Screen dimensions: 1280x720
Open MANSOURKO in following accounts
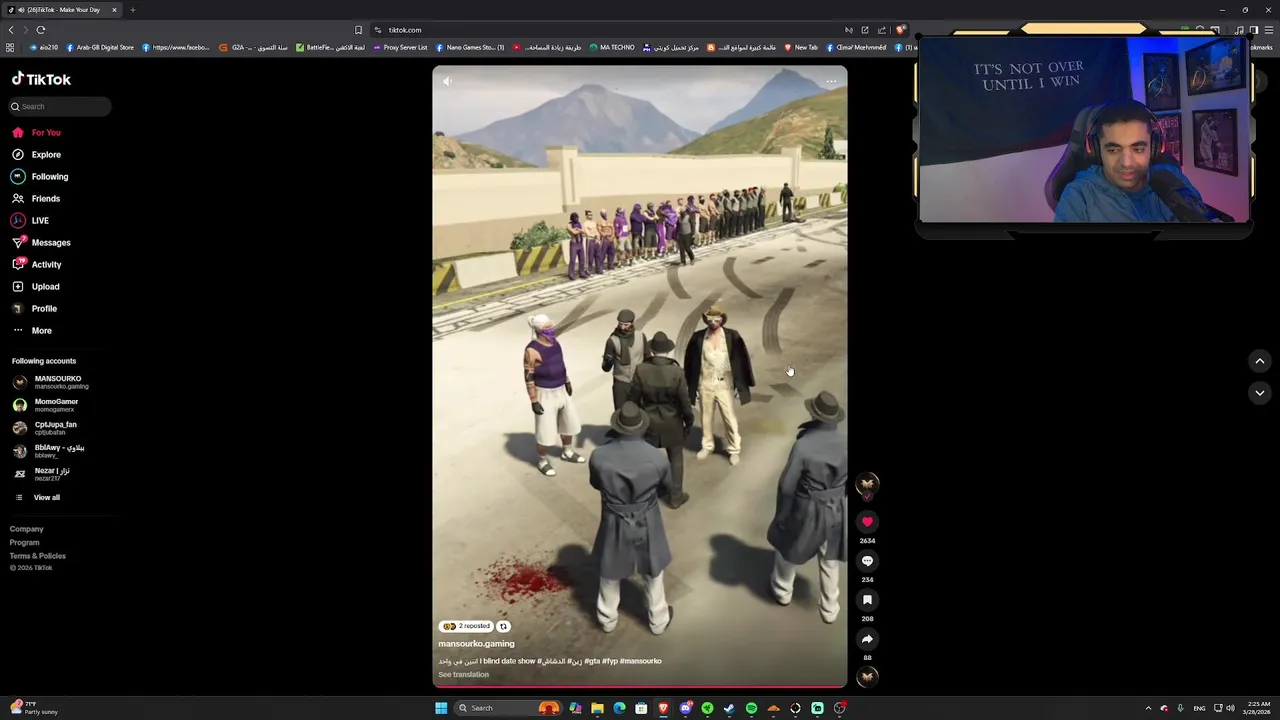click(50, 382)
